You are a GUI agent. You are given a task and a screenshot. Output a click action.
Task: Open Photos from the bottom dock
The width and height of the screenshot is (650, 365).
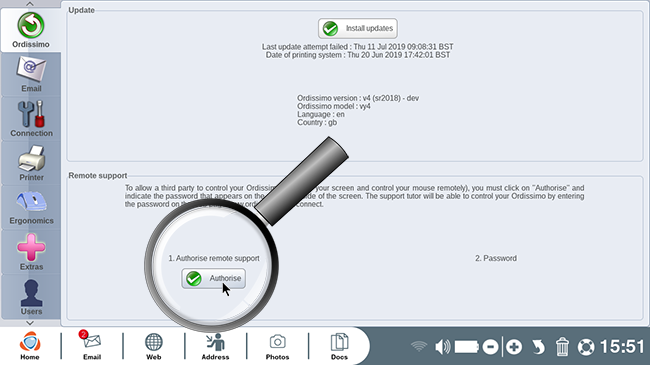277,346
